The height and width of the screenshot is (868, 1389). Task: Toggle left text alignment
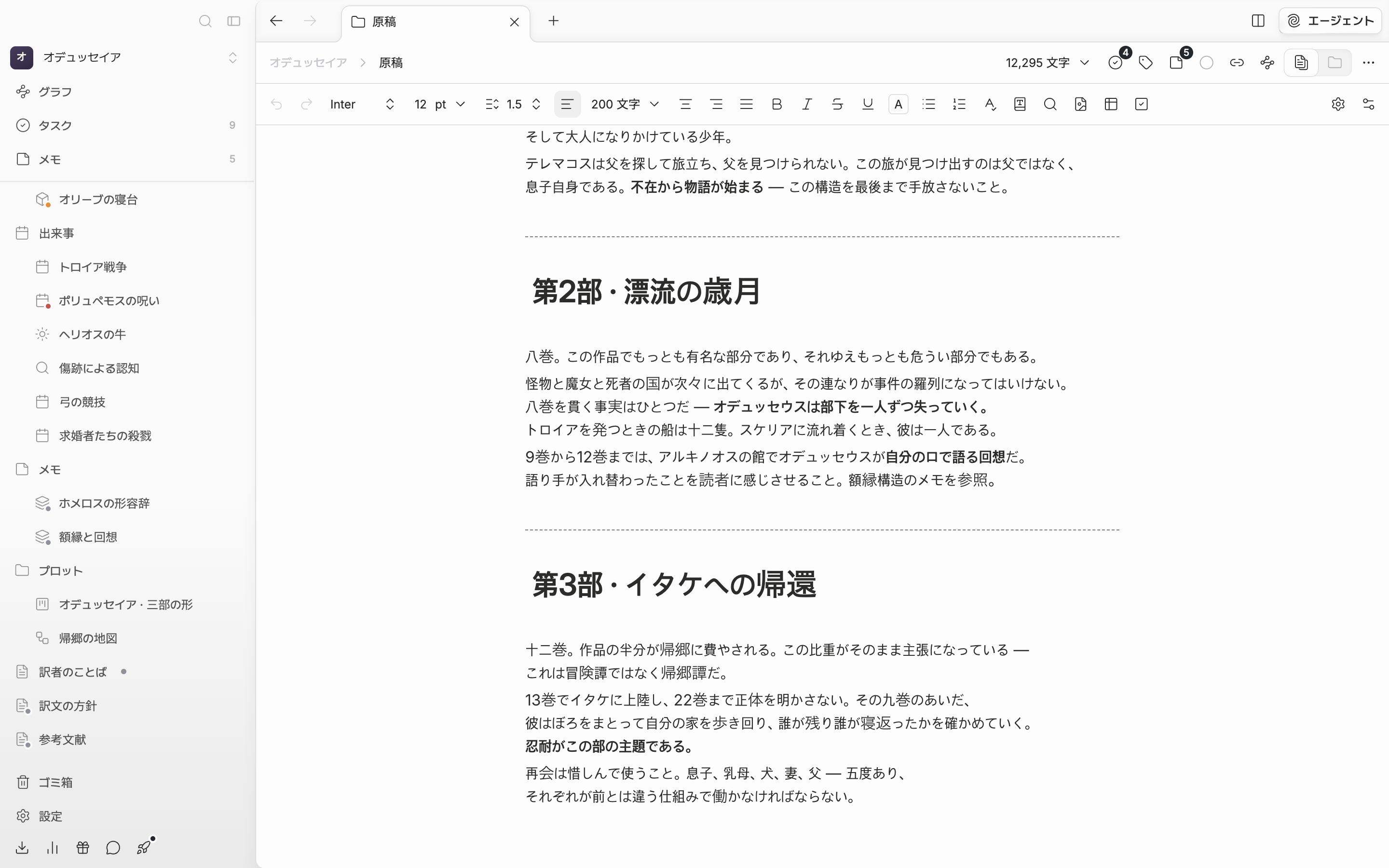click(x=567, y=104)
